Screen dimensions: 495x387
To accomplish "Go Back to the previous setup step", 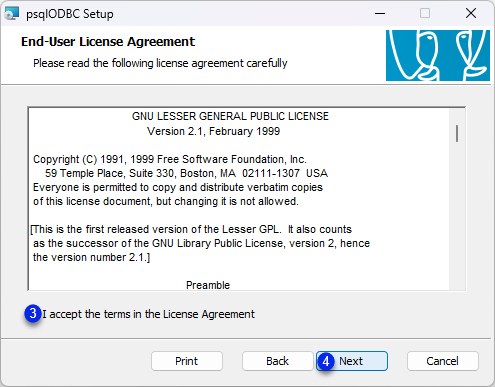I will [278, 361].
